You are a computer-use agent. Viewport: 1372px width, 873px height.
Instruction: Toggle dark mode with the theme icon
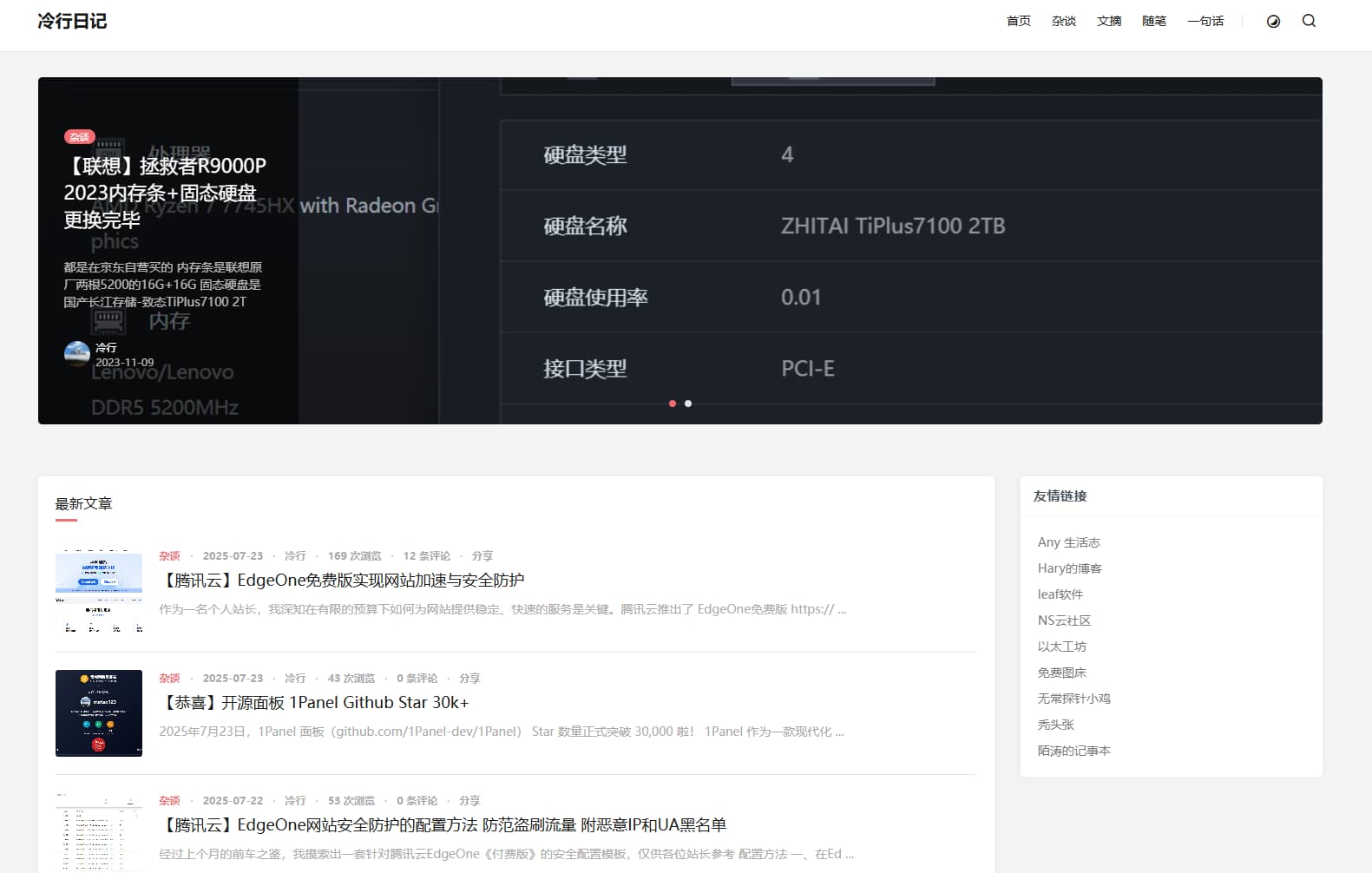(1273, 22)
